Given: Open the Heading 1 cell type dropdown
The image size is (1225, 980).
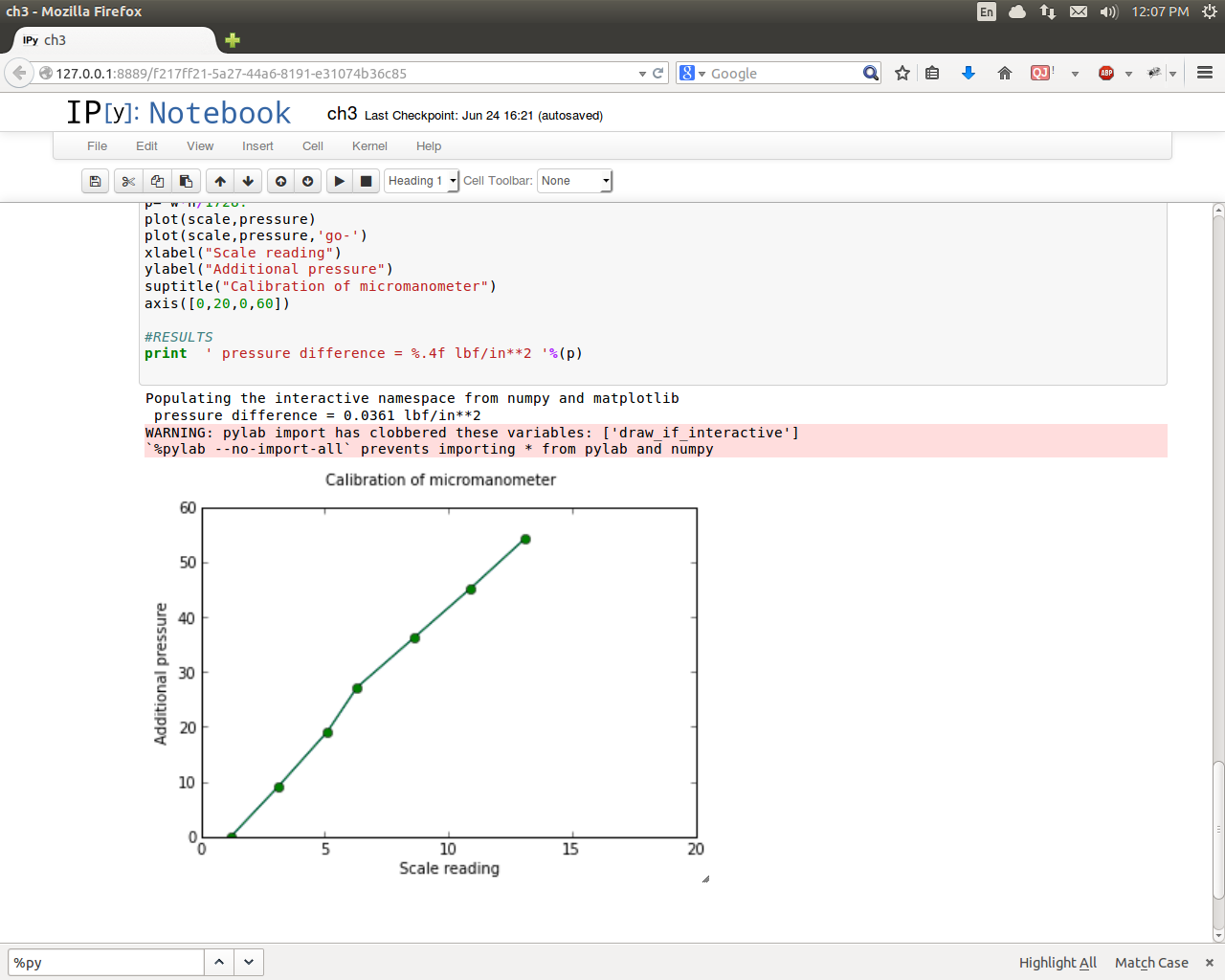Looking at the screenshot, I should (421, 181).
